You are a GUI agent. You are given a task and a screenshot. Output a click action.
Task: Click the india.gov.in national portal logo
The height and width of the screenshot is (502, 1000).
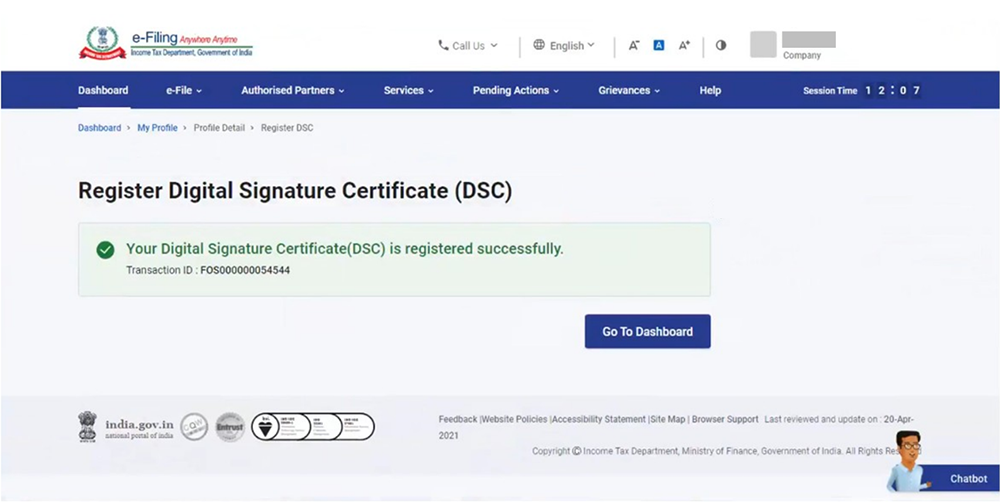pos(126,427)
